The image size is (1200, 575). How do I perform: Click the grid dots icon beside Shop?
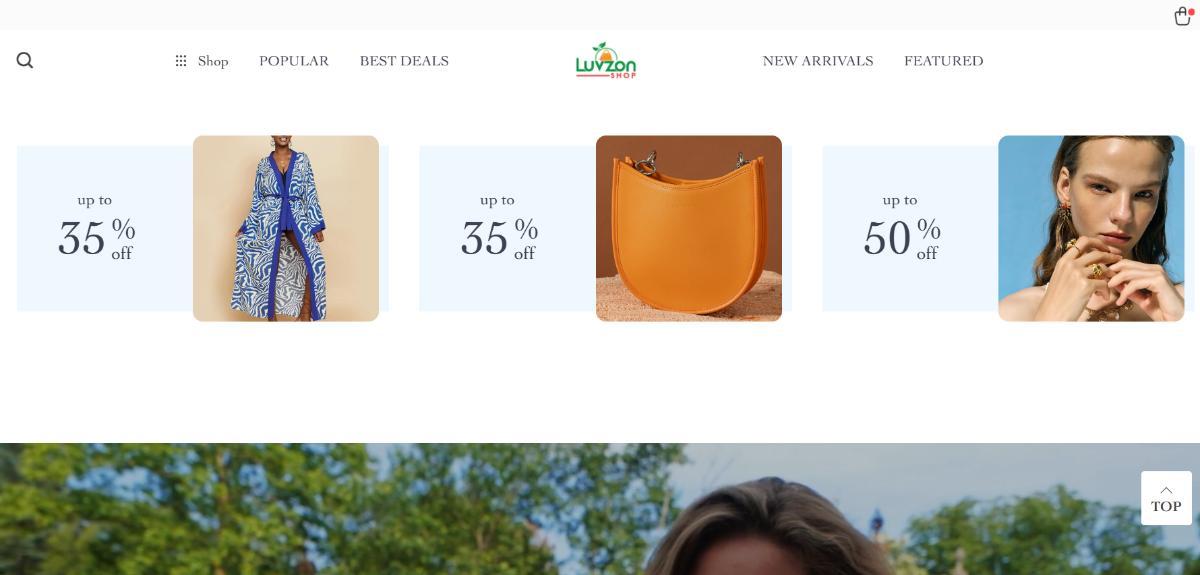pos(181,61)
